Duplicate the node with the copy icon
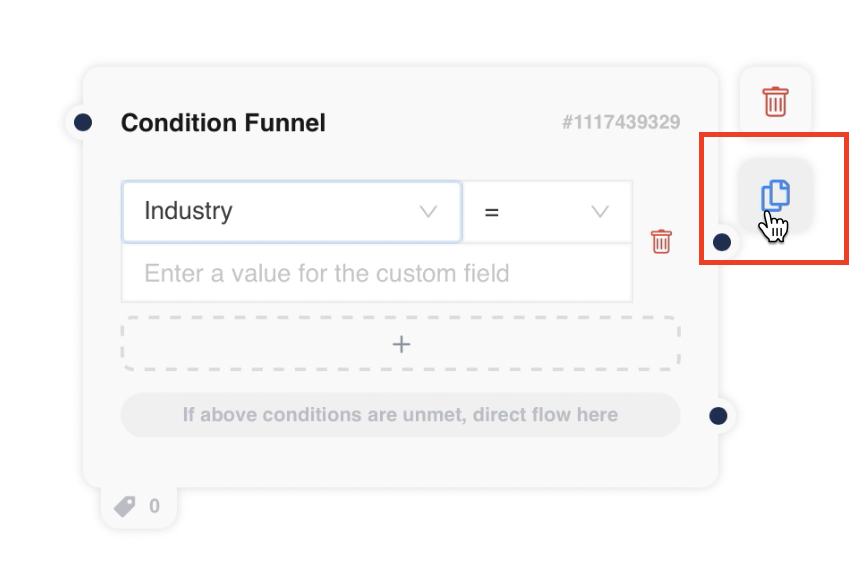This screenshot has width=866, height=586. click(x=776, y=194)
